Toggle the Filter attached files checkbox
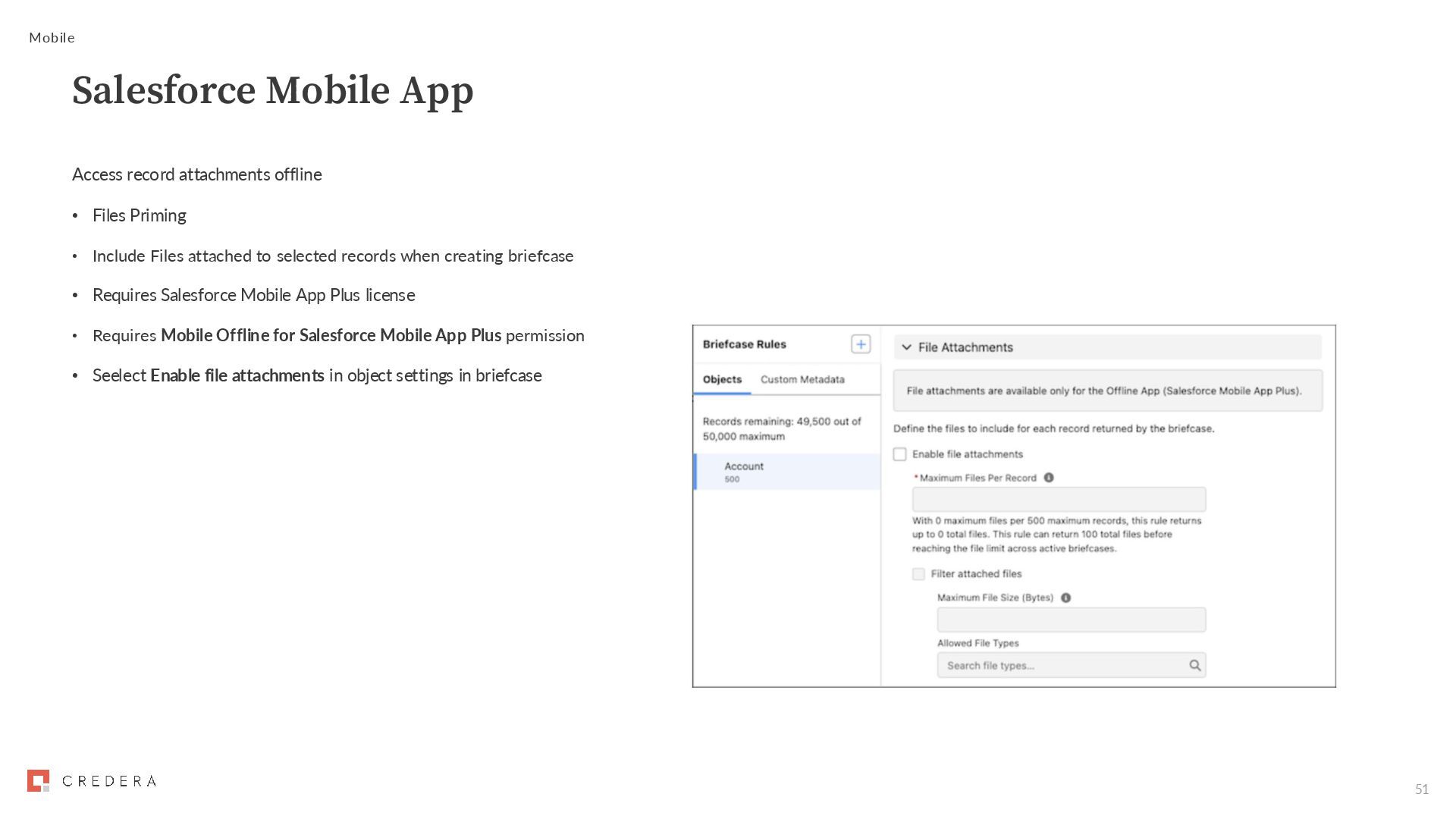The width and height of the screenshot is (1456, 819). point(918,574)
